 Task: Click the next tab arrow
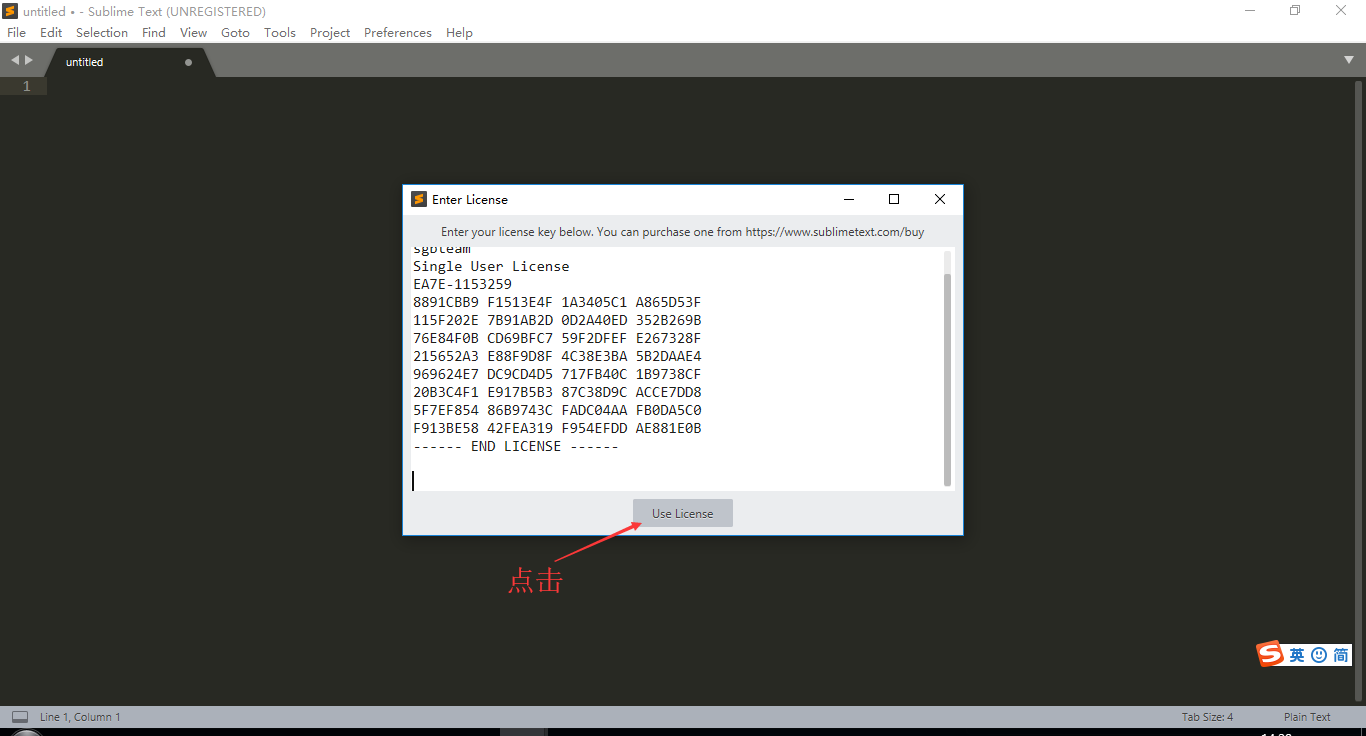[x=29, y=60]
